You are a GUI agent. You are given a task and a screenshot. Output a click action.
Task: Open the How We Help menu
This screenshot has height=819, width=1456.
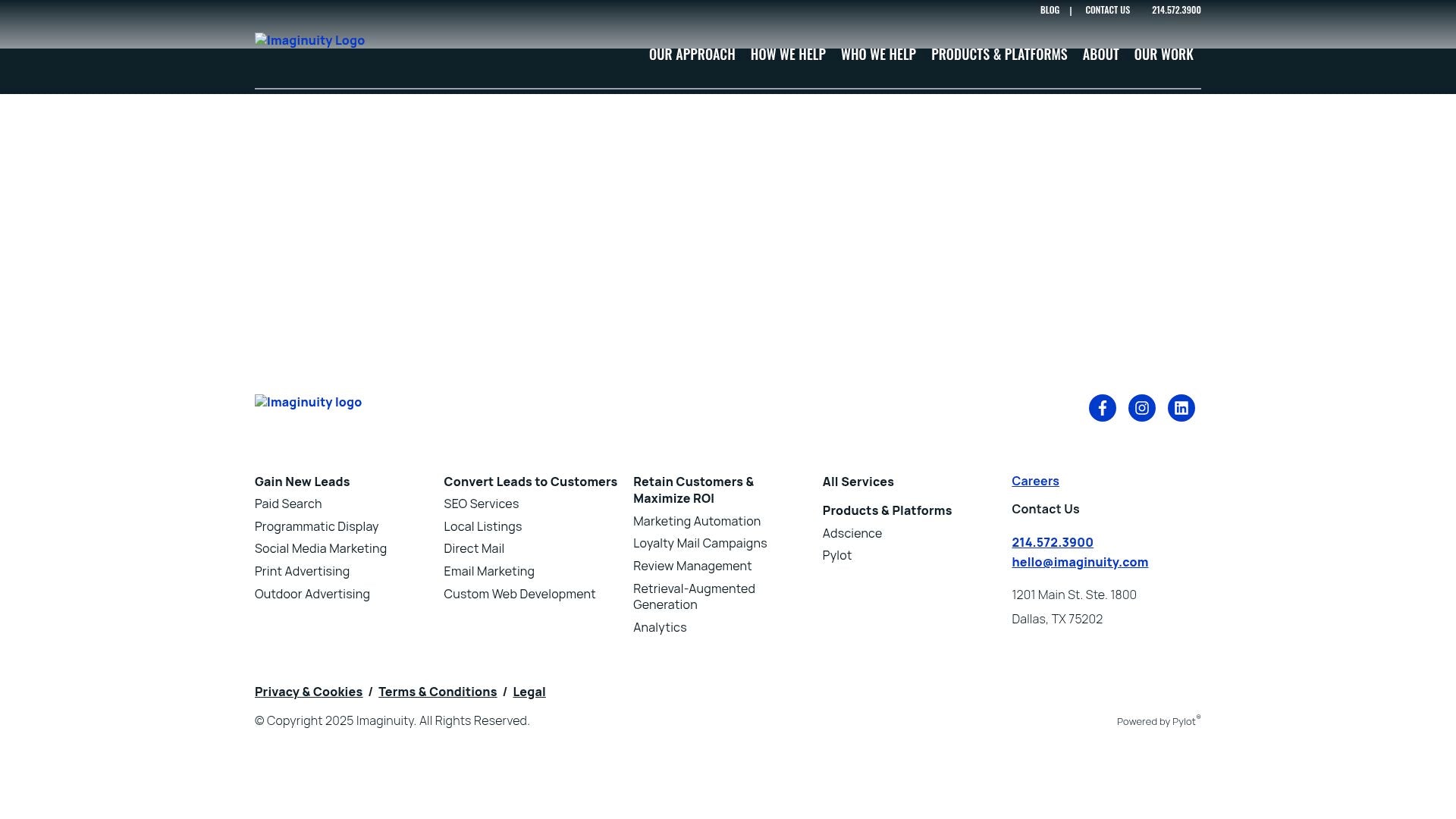coord(788,55)
